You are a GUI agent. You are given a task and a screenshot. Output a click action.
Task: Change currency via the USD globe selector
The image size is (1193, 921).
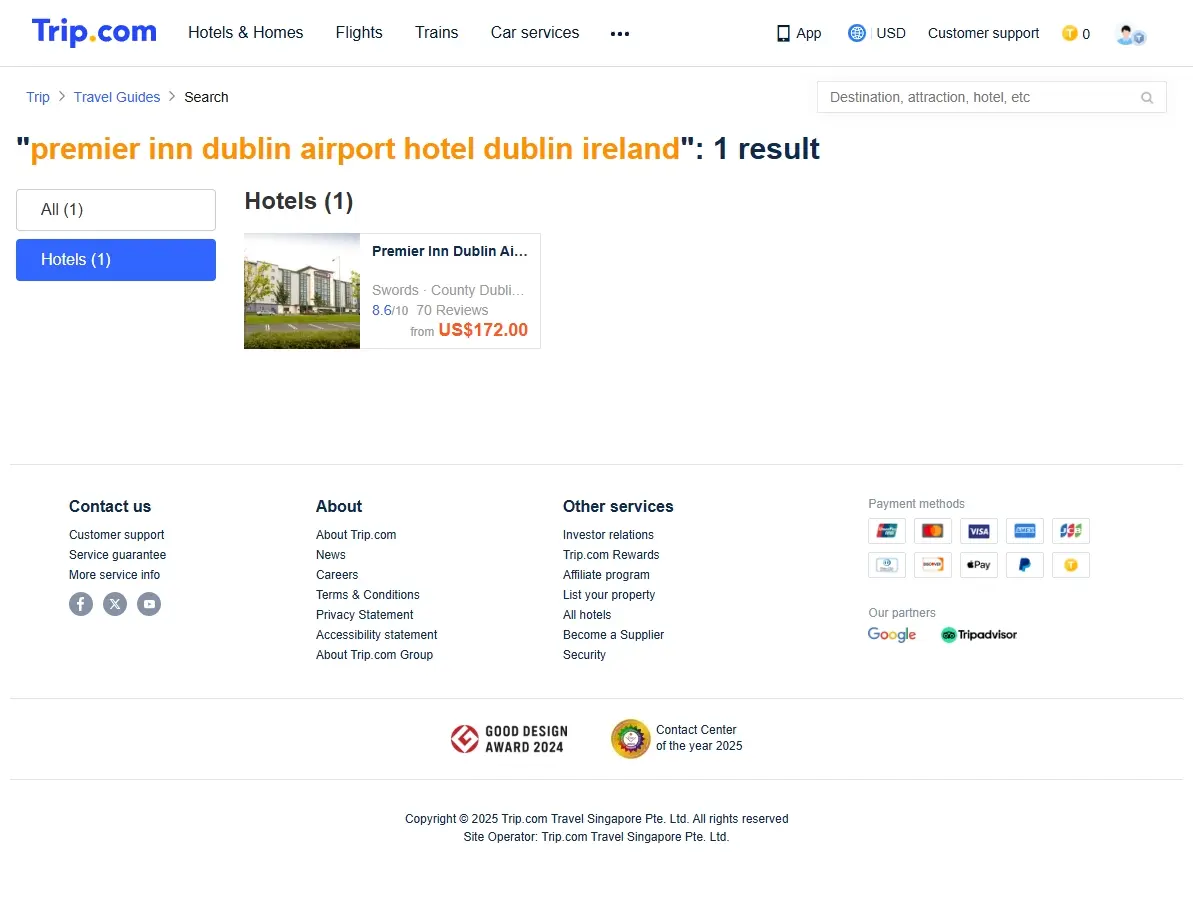tap(876, 33)
